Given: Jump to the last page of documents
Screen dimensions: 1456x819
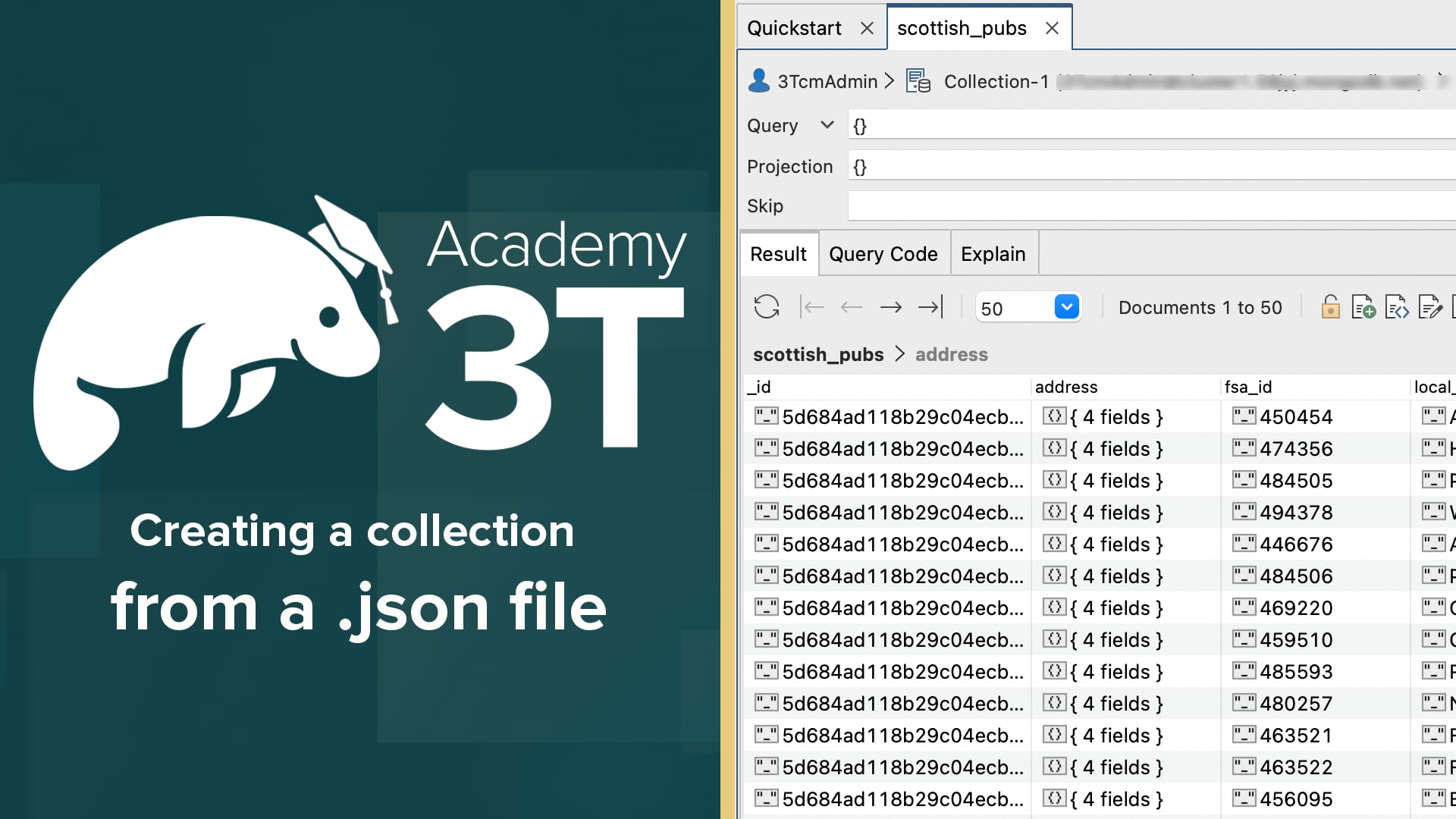Looking at the screenshot, I should [930, 307].
